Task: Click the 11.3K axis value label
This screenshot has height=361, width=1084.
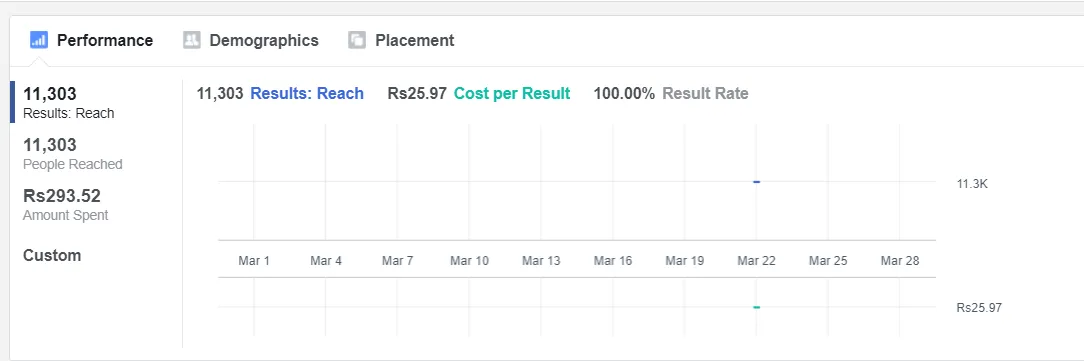Action: coord(972,184)
